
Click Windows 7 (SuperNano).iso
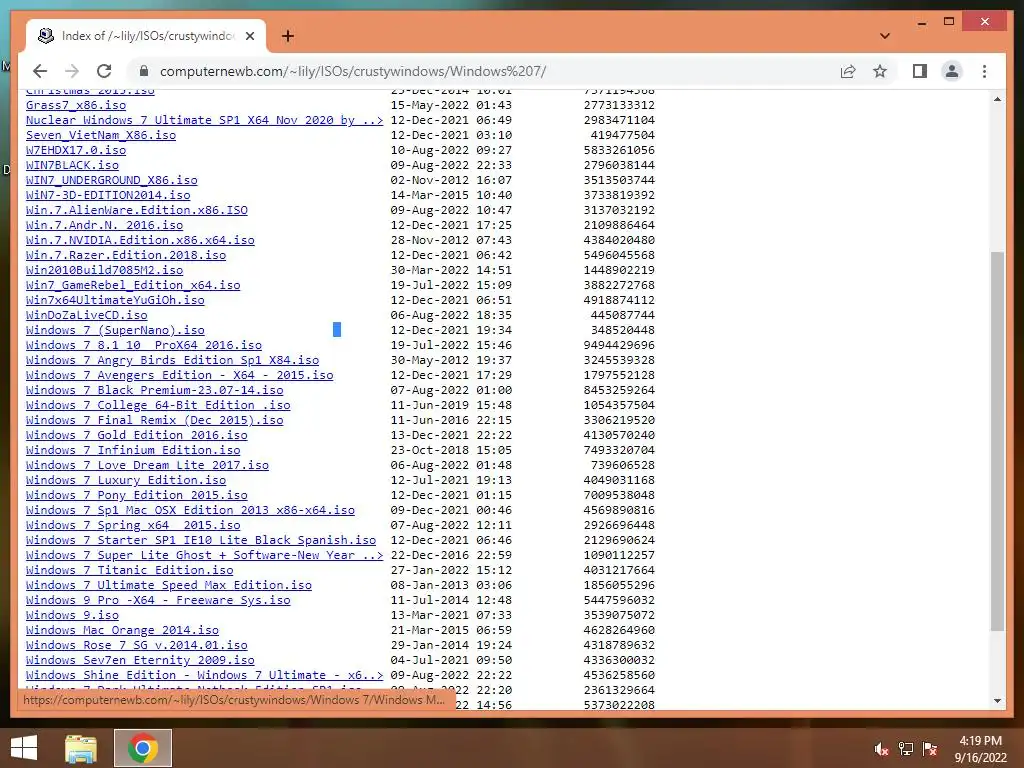point(115,330)
